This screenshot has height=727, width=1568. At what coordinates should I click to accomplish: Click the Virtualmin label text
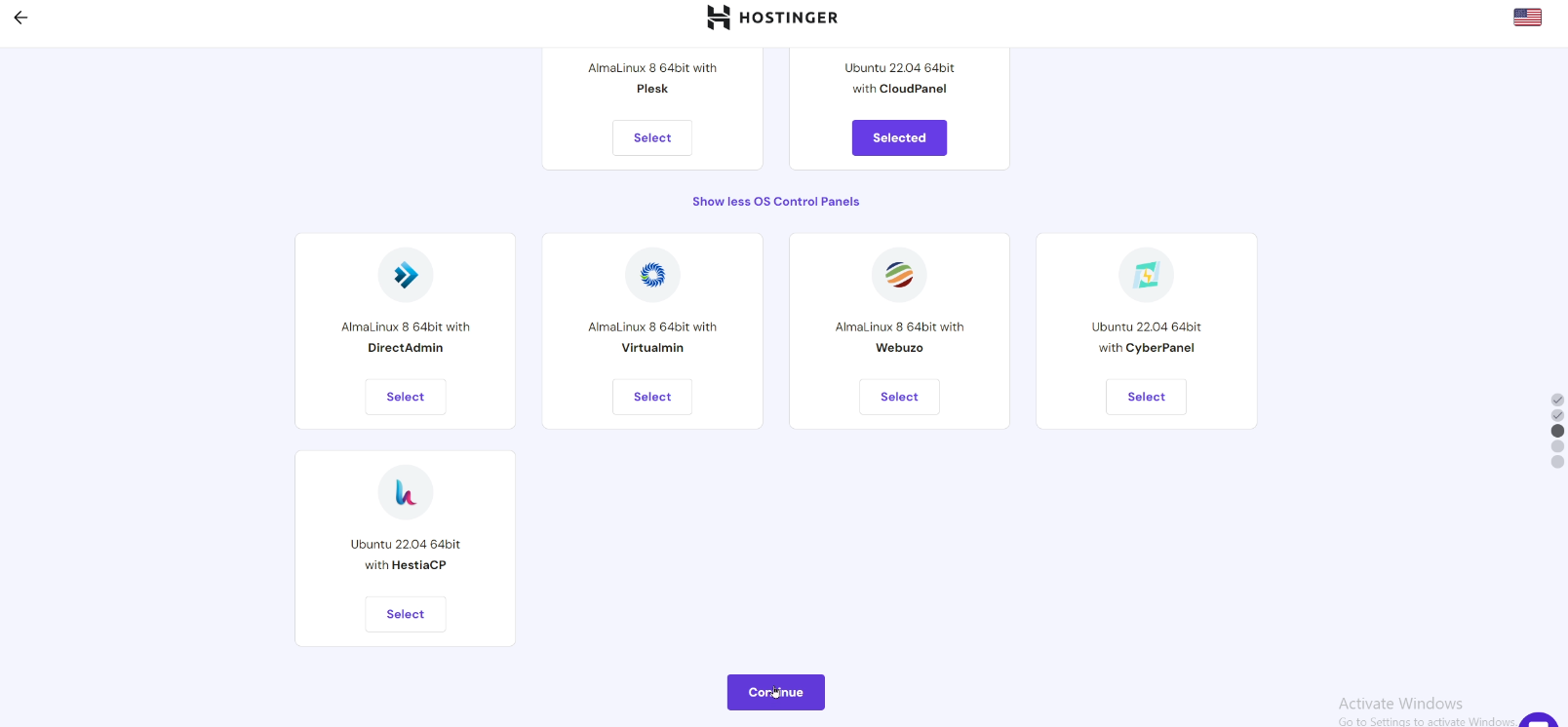tap(652, 348)
